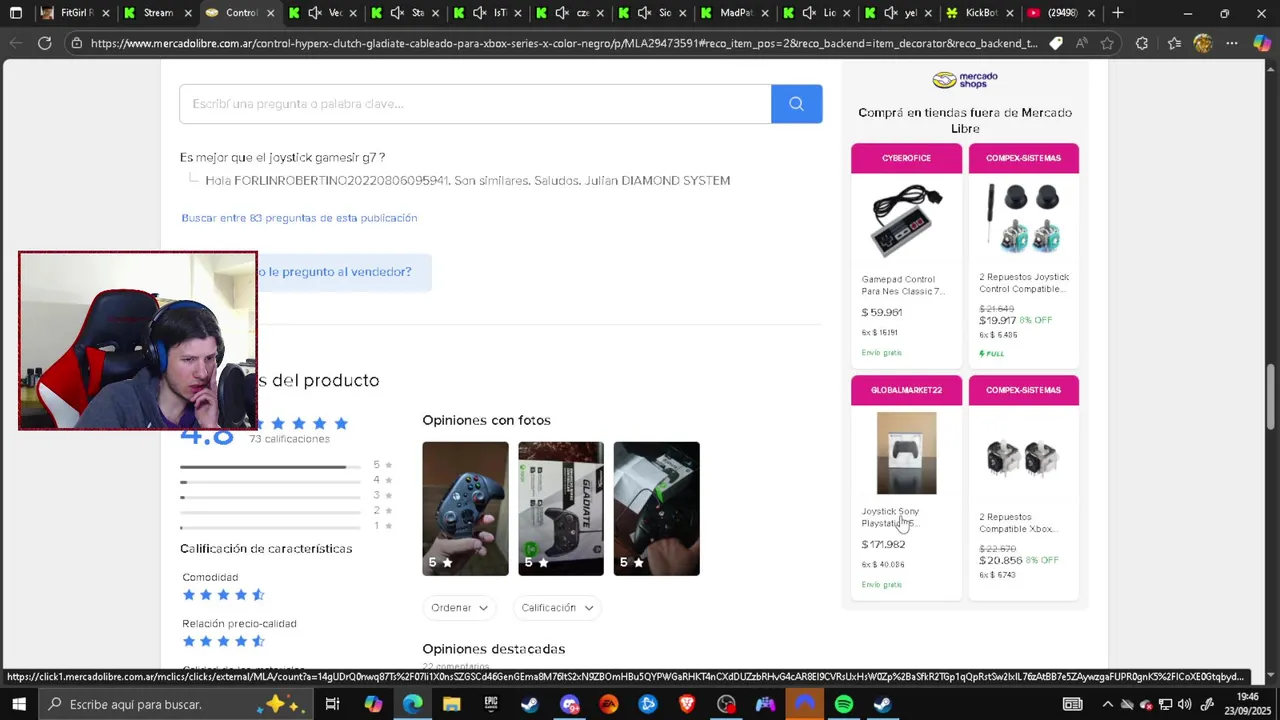1280x720 pixels.
Task: Reload the page with the refresh icon
Action: click(x=44, y=43)
